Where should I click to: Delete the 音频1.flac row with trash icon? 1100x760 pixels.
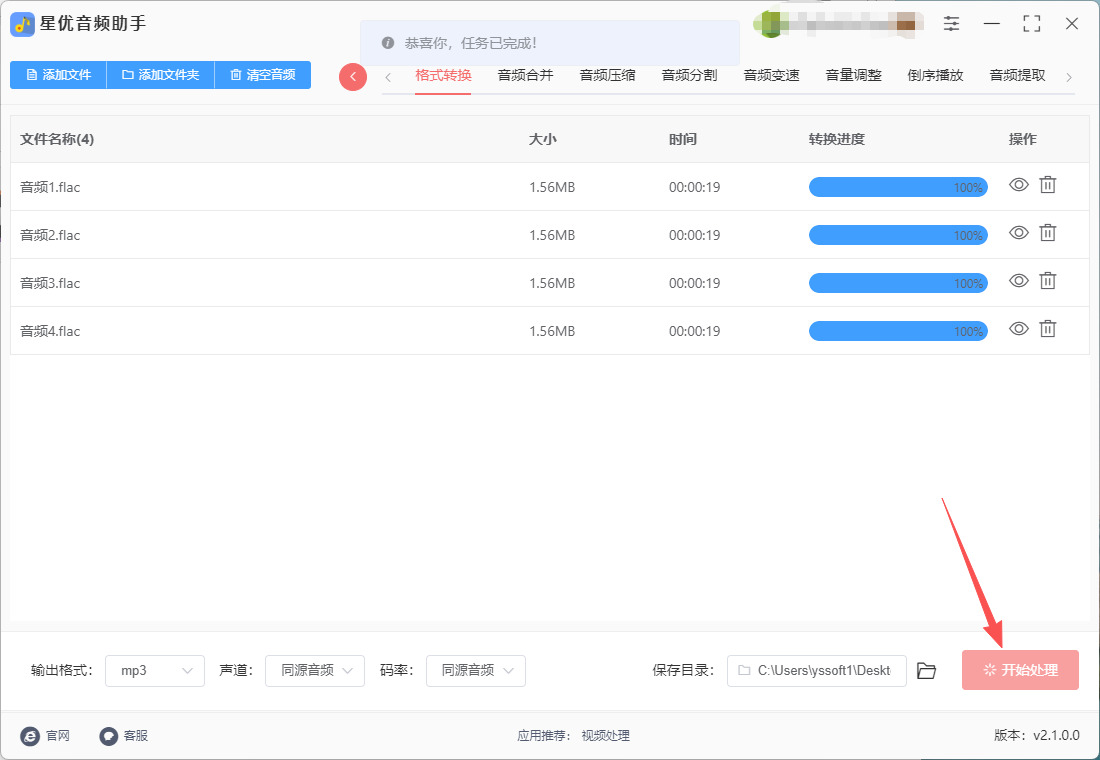pyautogui.click(x=1047, y=185)
